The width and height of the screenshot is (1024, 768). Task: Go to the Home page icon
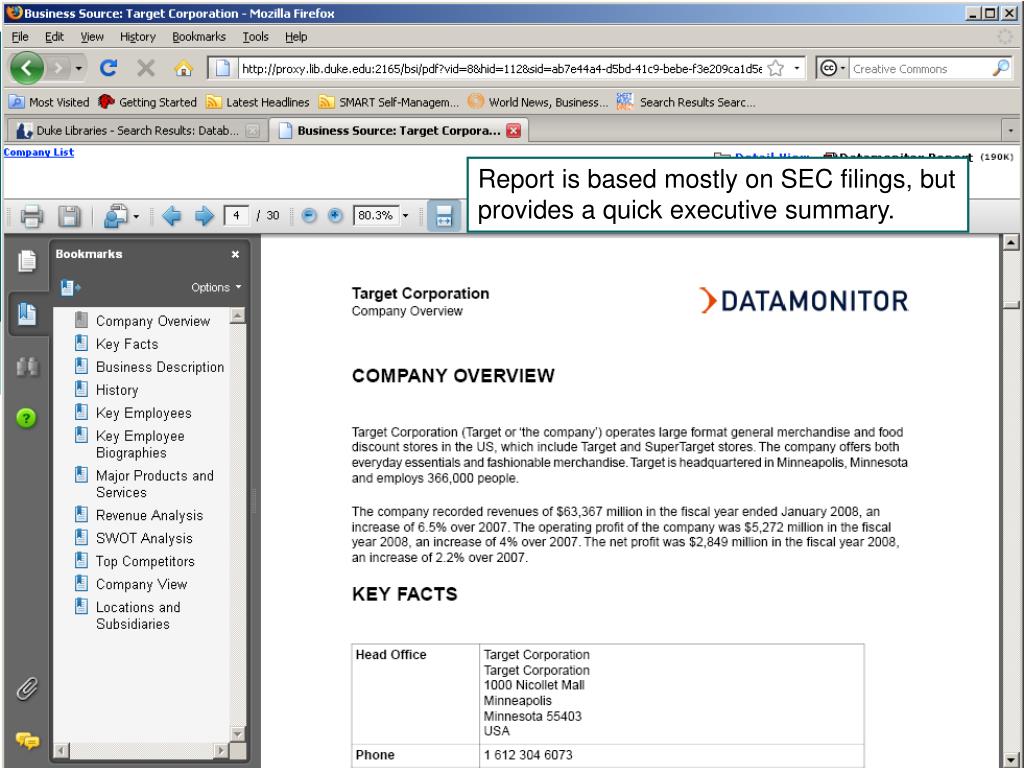(184, 68)
